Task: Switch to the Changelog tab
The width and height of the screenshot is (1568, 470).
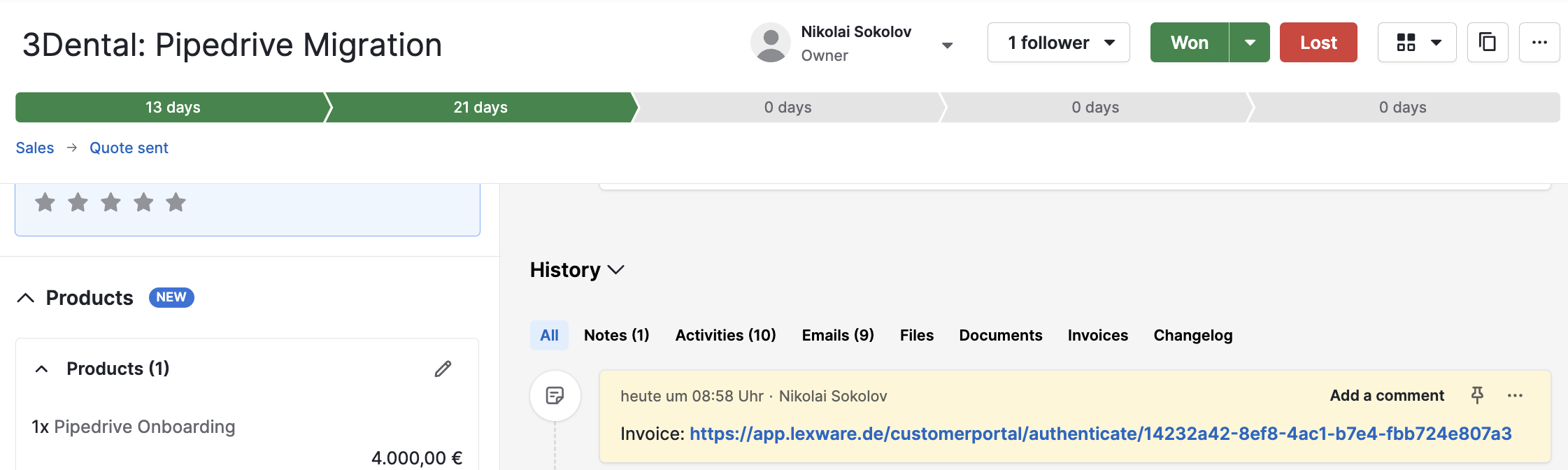Action: click(x=1193, y=335)
